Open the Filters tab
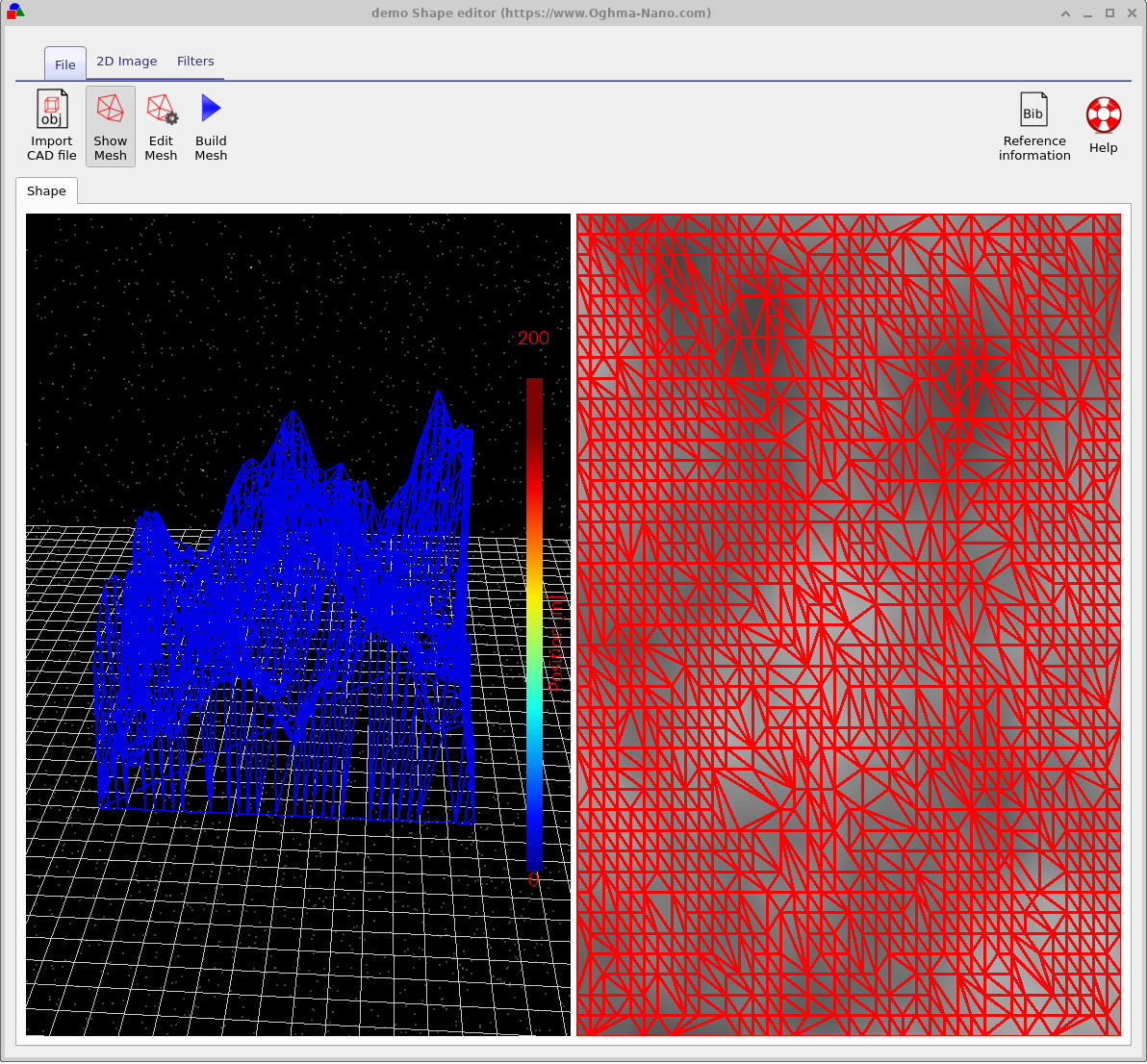The image size is (1147, 1064). pyautogui.click(x=195, y=61)
